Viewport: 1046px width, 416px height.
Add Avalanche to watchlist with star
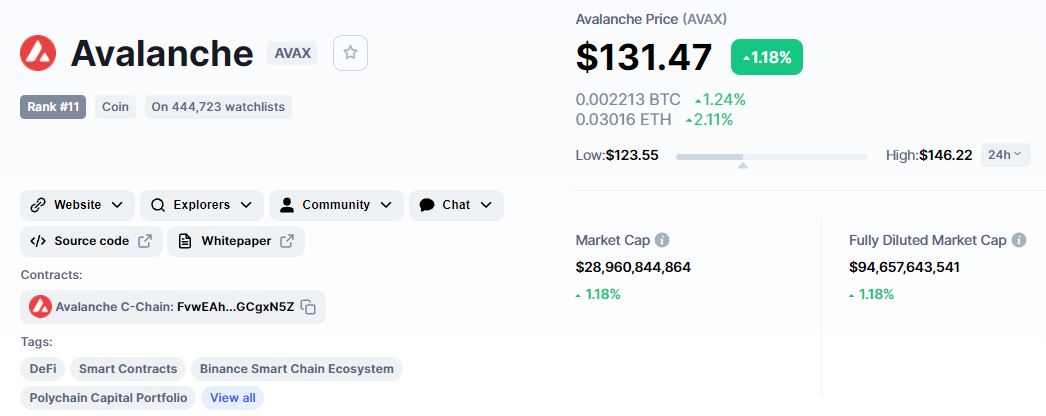coord(350,53)
